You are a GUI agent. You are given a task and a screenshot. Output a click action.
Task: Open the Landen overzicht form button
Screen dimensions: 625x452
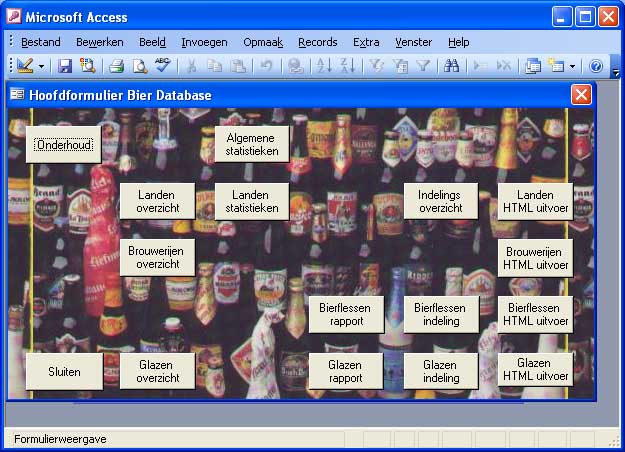coord(157,201)
